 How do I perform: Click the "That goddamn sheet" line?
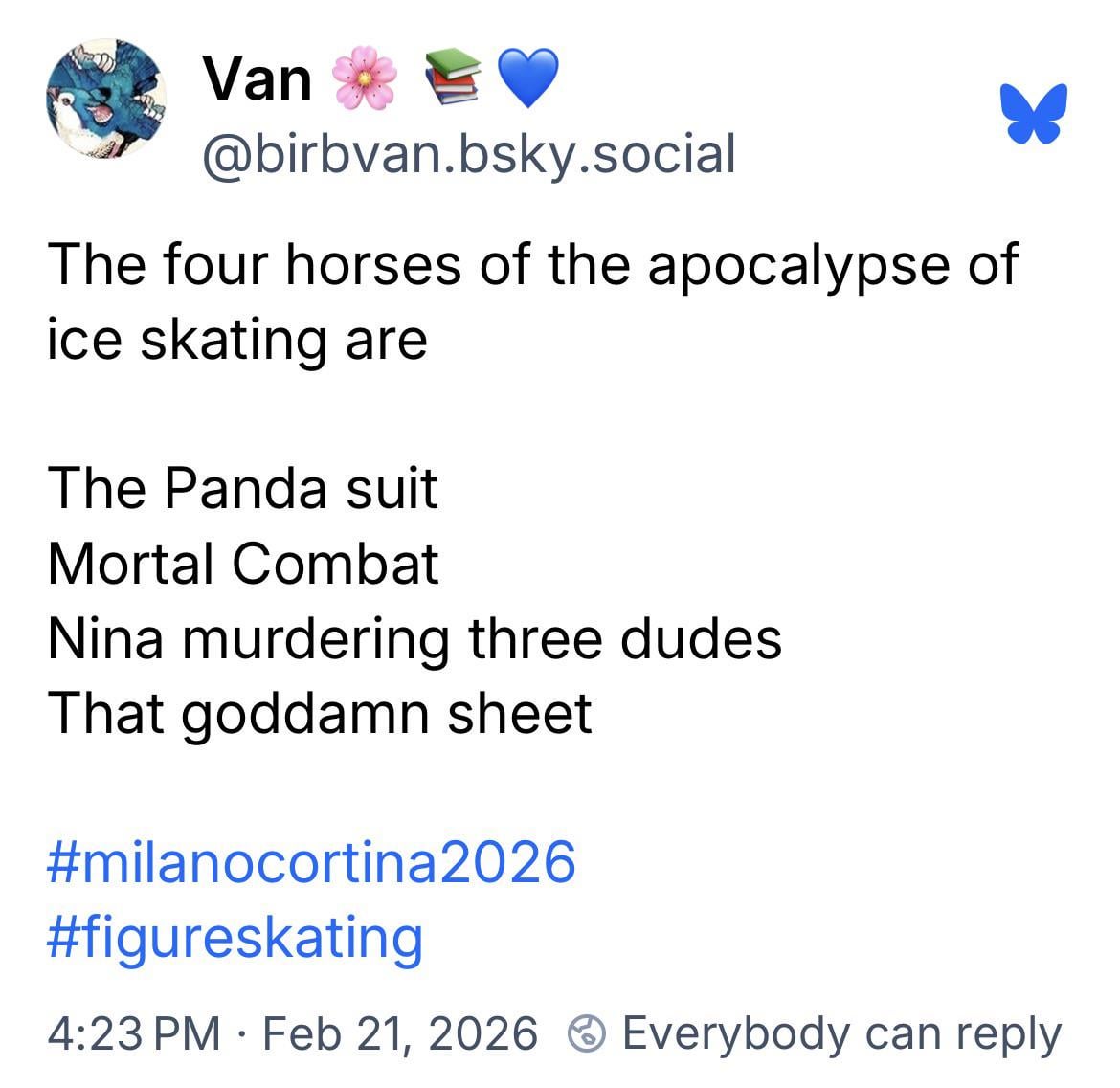(x=320, y=713)
